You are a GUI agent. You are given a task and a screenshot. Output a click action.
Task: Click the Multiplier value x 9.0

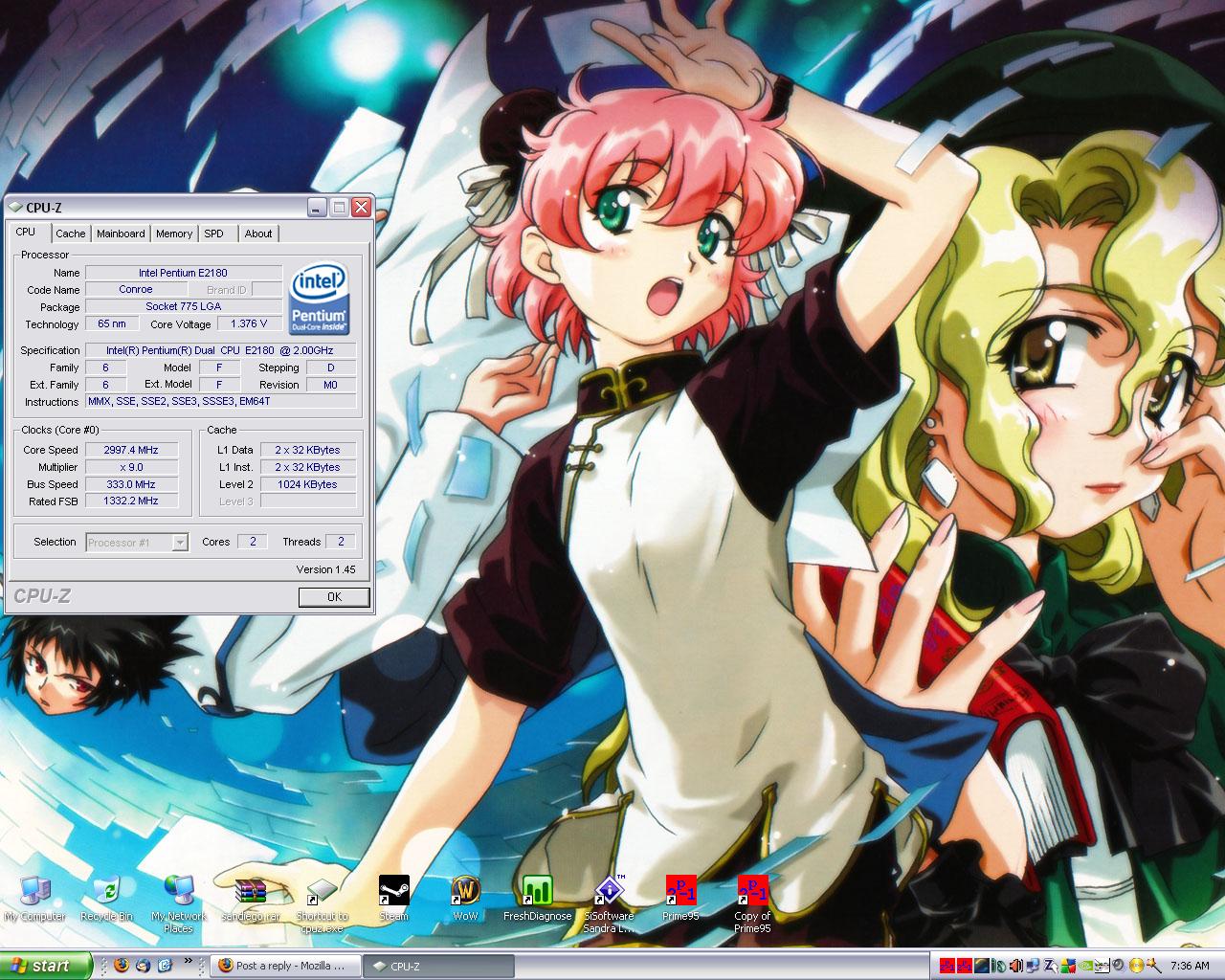[x=131, y=467]
